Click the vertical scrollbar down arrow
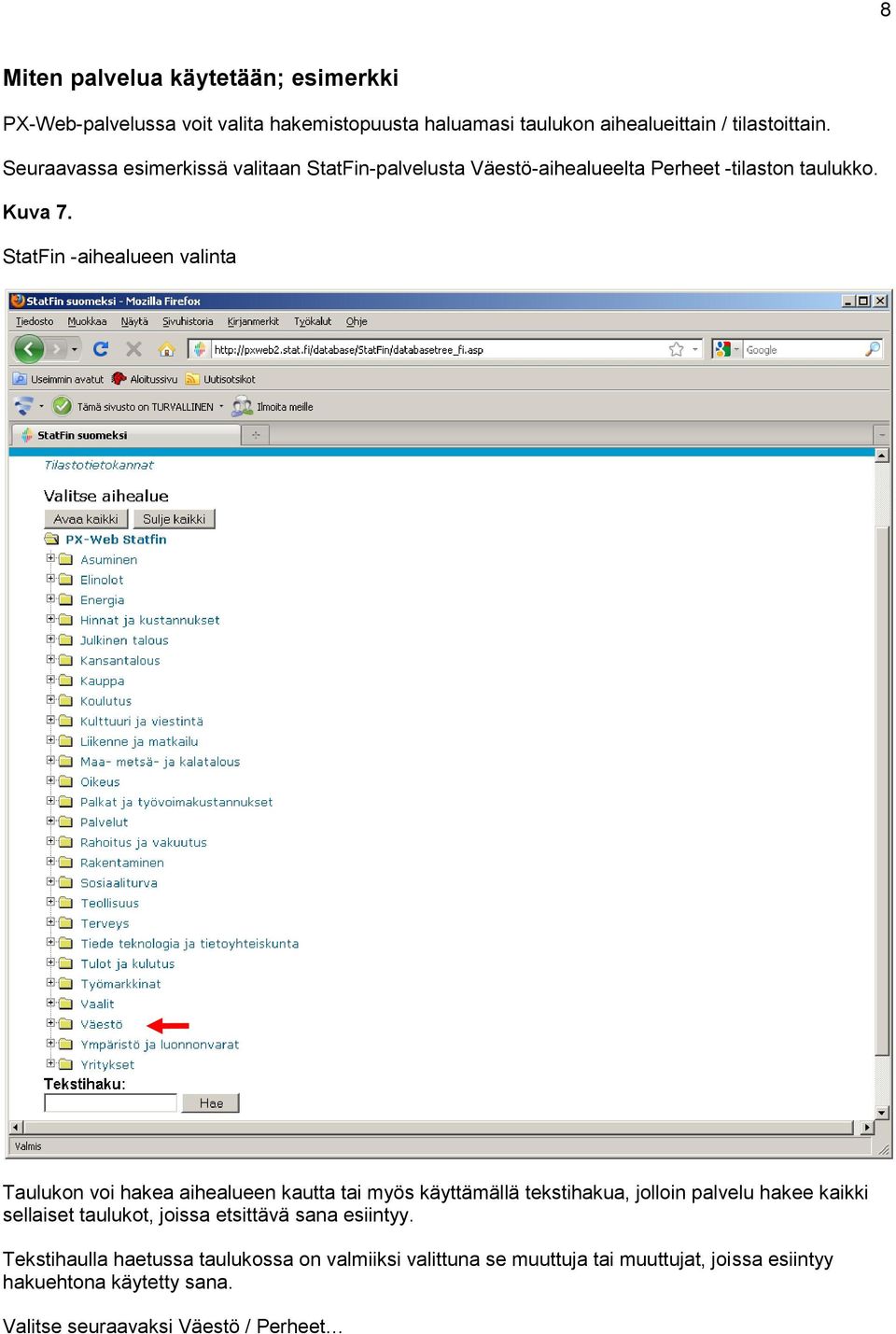Image resolution: width=896 pixels, height=1334 pixels. click(881, 1113)
